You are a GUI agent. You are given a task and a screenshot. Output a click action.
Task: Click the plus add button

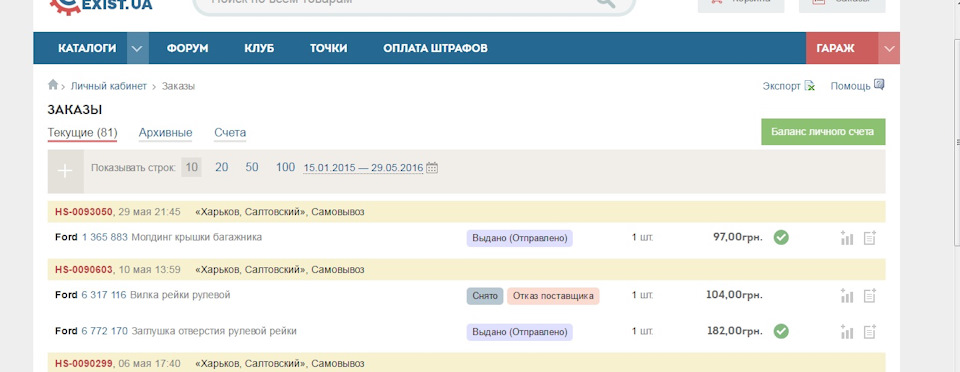point(65,171)
